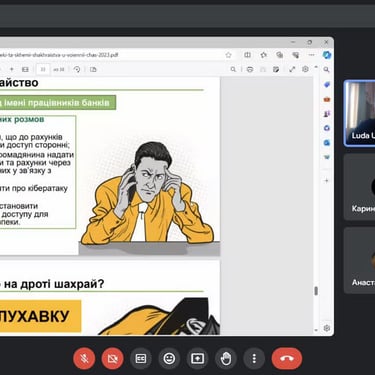Viewport: 375px width, 375px height.
Task: Toggle PDF page view icon
Action: point(93,69)
